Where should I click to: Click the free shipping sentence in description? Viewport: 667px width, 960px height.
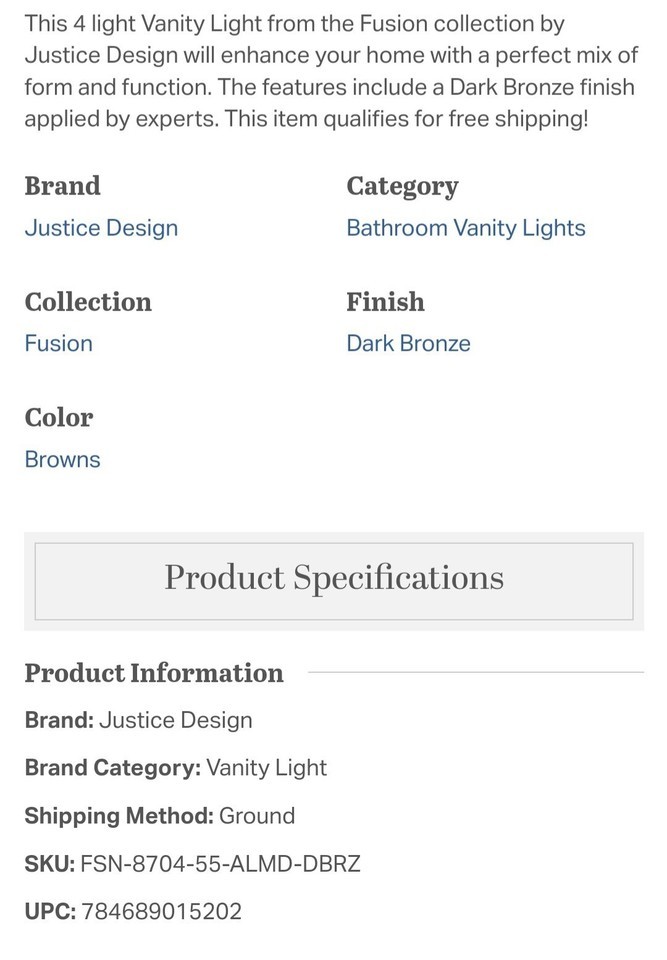406,118
